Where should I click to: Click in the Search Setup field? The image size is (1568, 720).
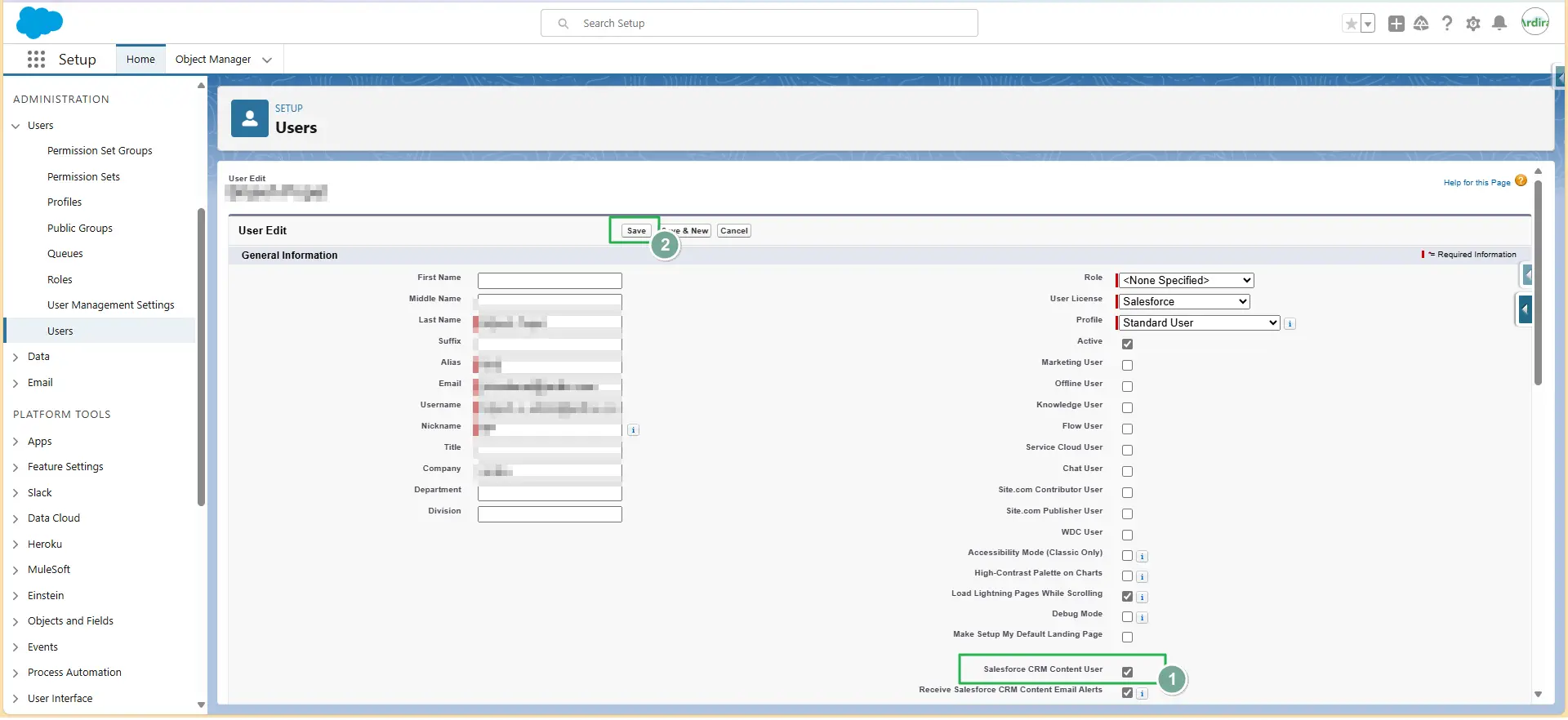pyautogui.click(x=759, y=24)
